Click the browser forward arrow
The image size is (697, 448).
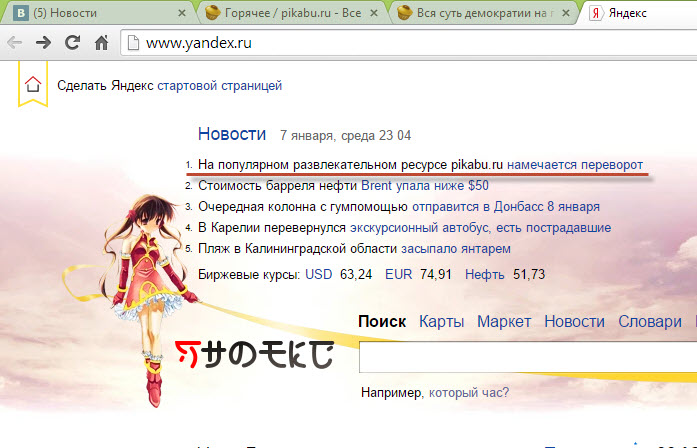pyautogui.click(x=44, y=44)
